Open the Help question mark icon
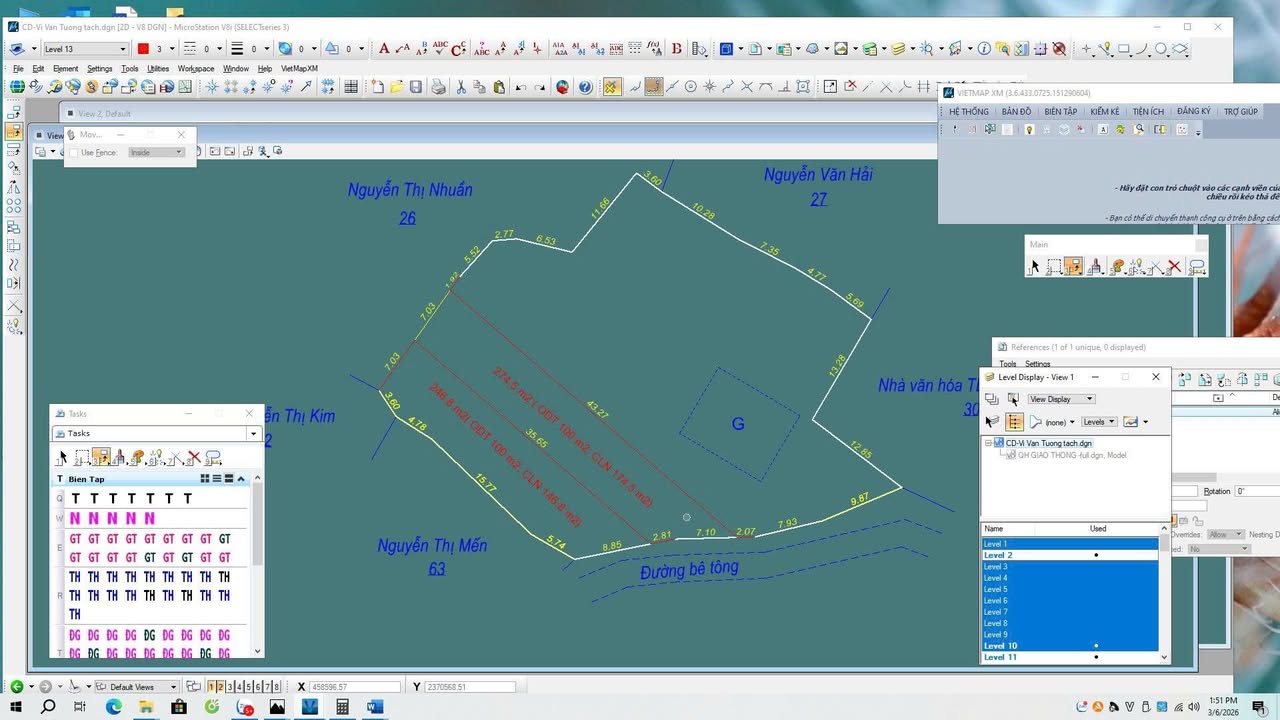The image size is (1280, 720). (585, 87)
